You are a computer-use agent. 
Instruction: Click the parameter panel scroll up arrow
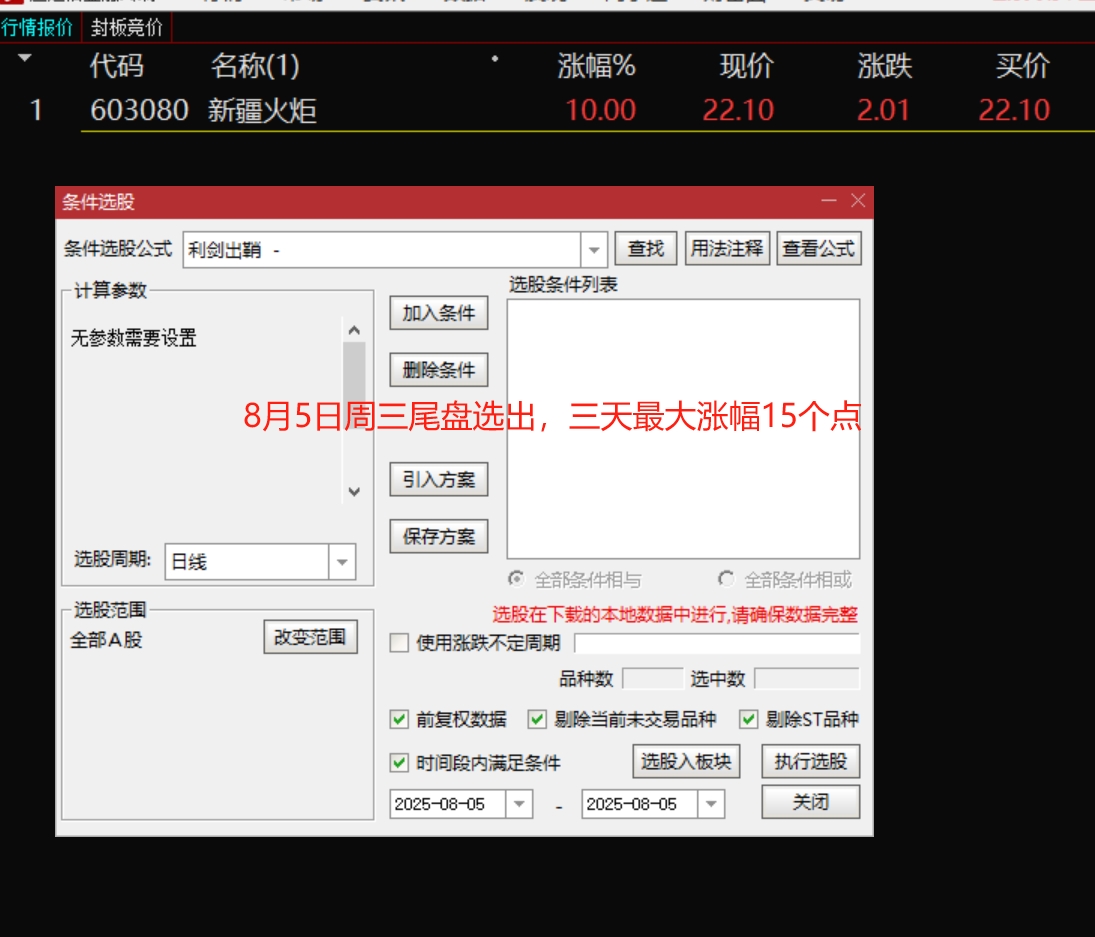354,330
